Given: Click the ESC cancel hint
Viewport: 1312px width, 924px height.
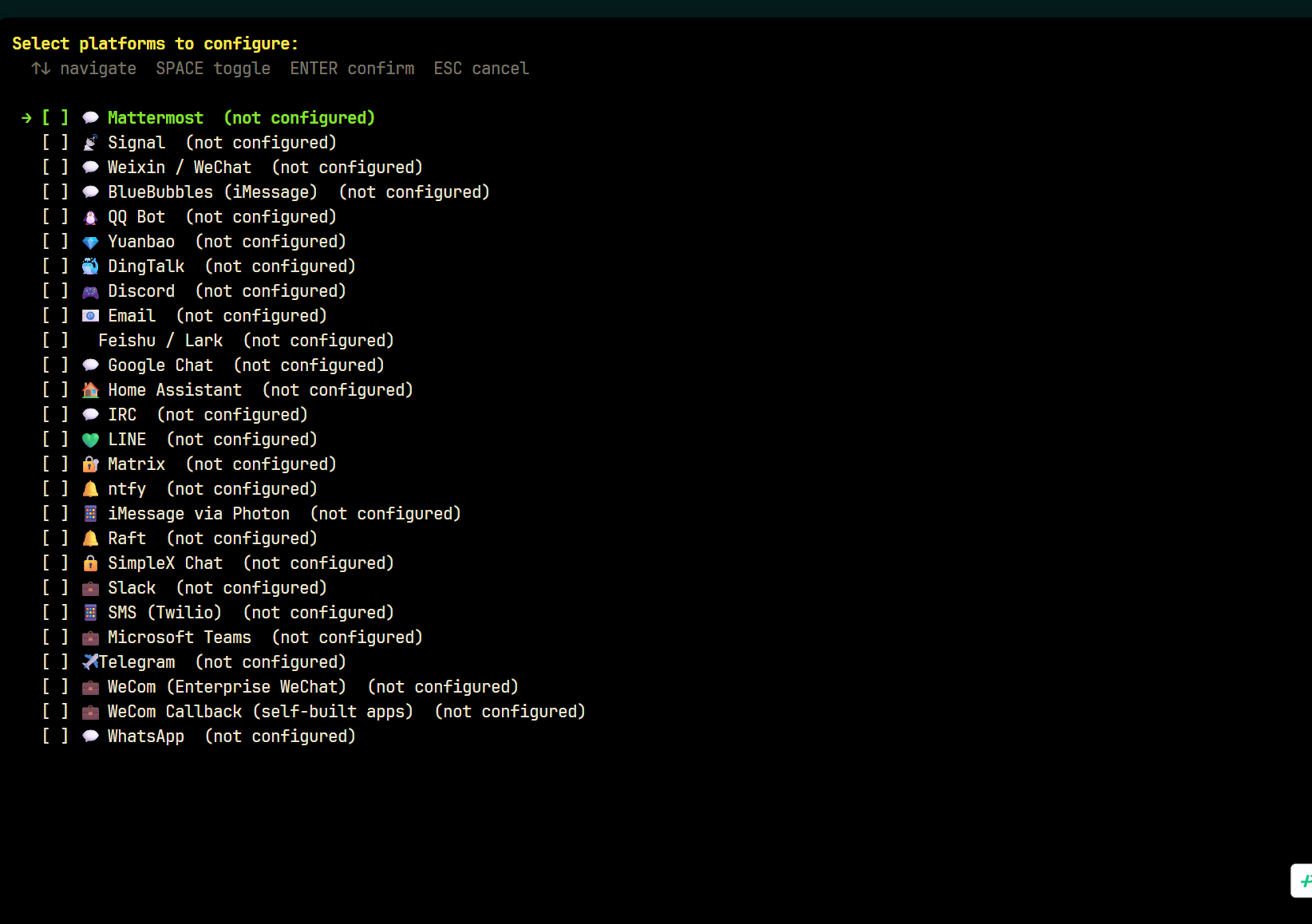Looking at the screenshot, I should pyautogui.click(x=481, y=69).
